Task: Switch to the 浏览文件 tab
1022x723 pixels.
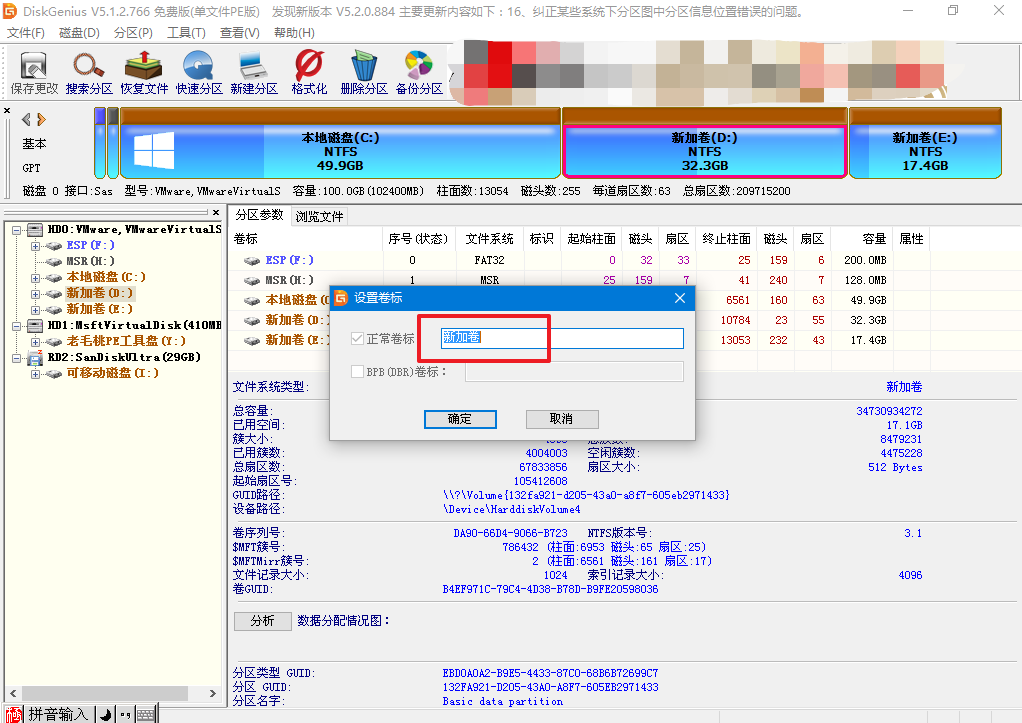Action: click(319, 216)
